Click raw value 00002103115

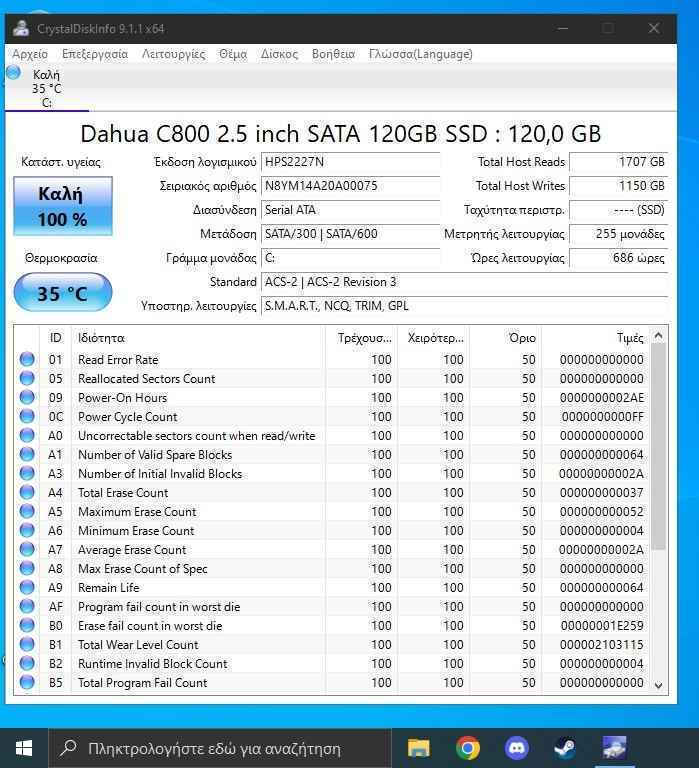point(602,645)
